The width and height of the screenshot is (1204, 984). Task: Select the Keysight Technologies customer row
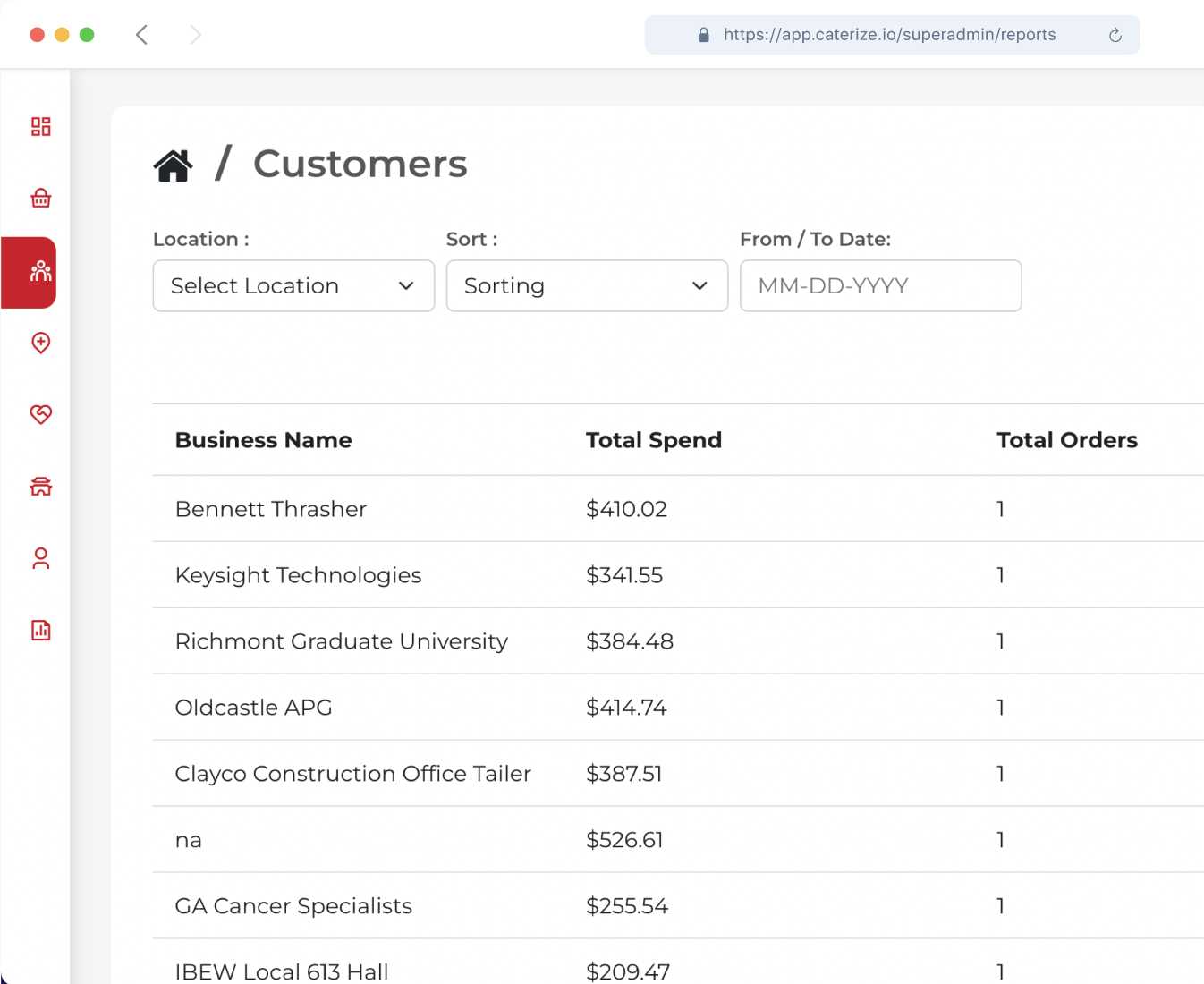(x=298, y=575)
